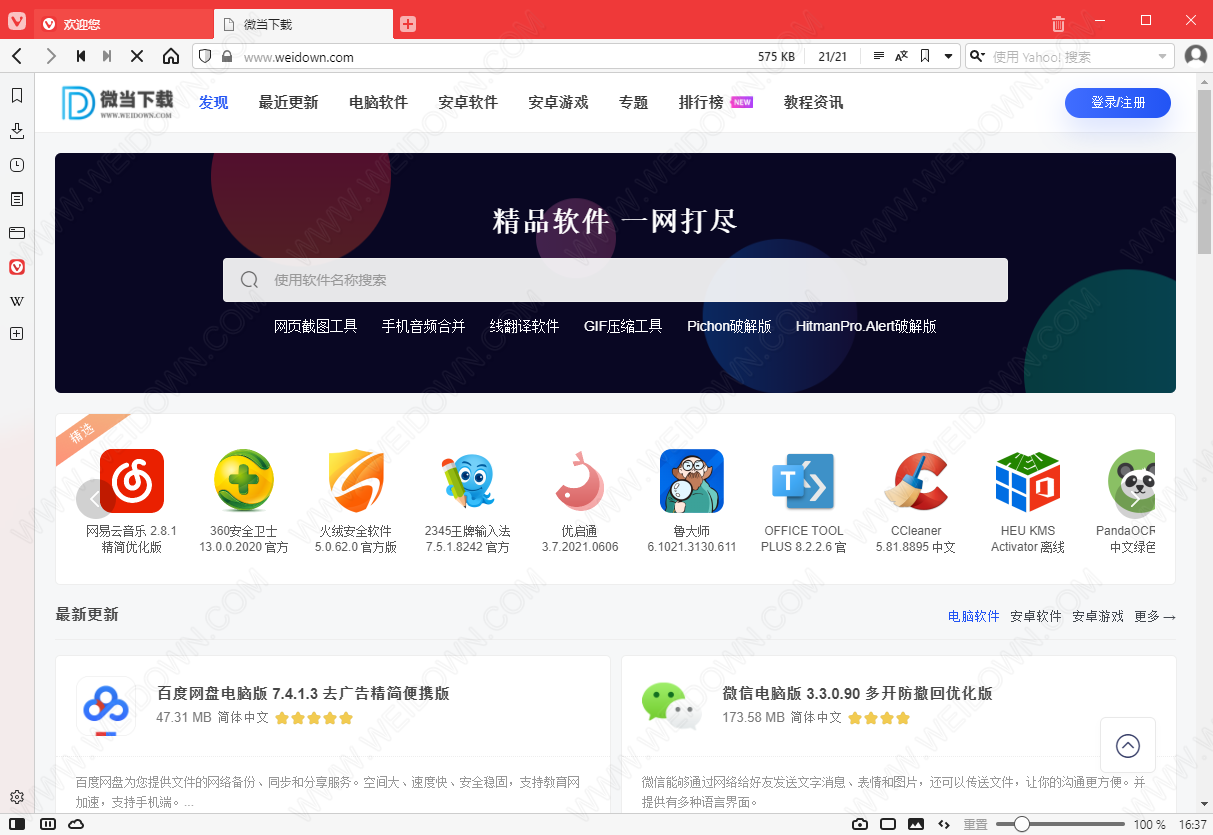This screenshot has width=1213, height=835.
Task: Open page actions code icon
Action: tap(944, 824)
